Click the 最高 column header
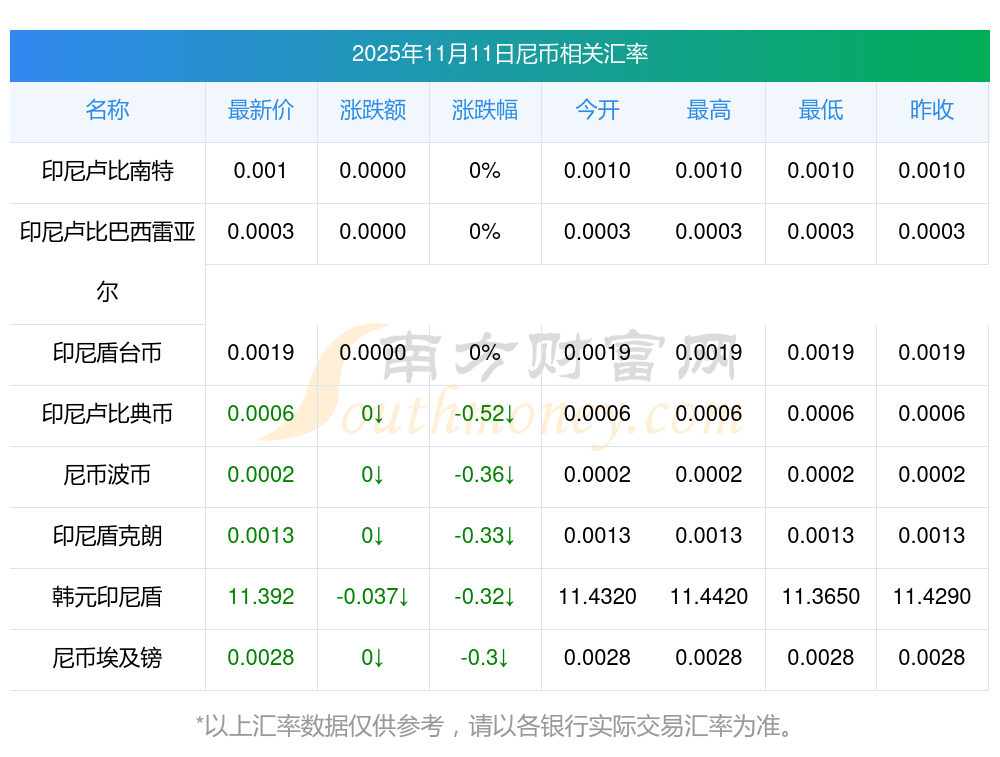This screenshot has width=1000, height=757. pyautogui.click(x=709, y=110)
